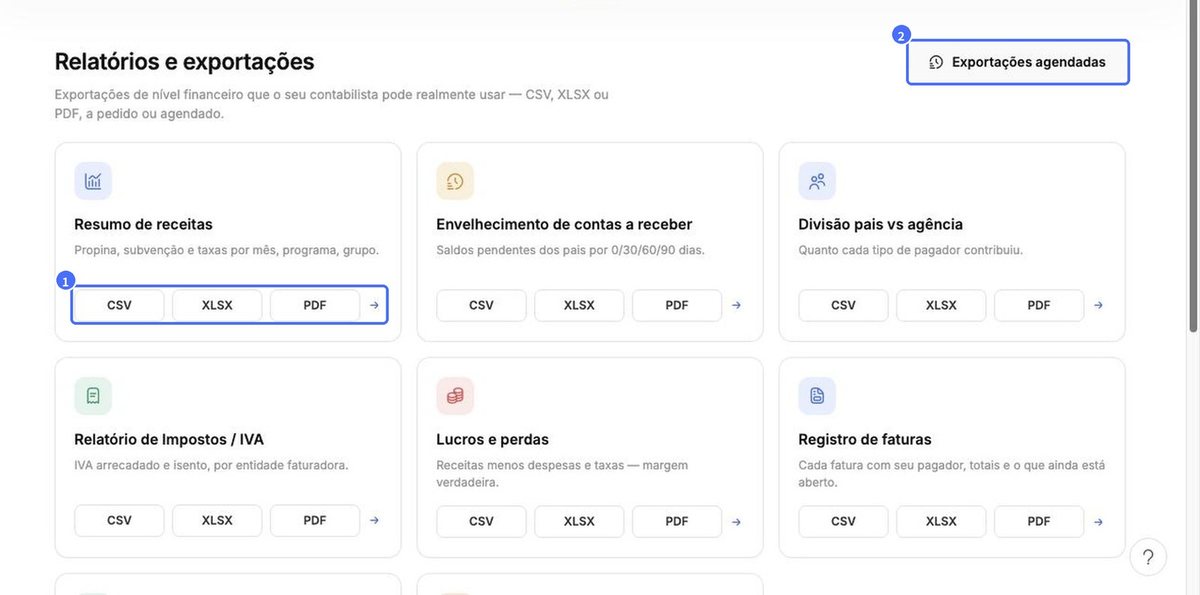Click the Relatórios e exportações heading

click(184, 61)
